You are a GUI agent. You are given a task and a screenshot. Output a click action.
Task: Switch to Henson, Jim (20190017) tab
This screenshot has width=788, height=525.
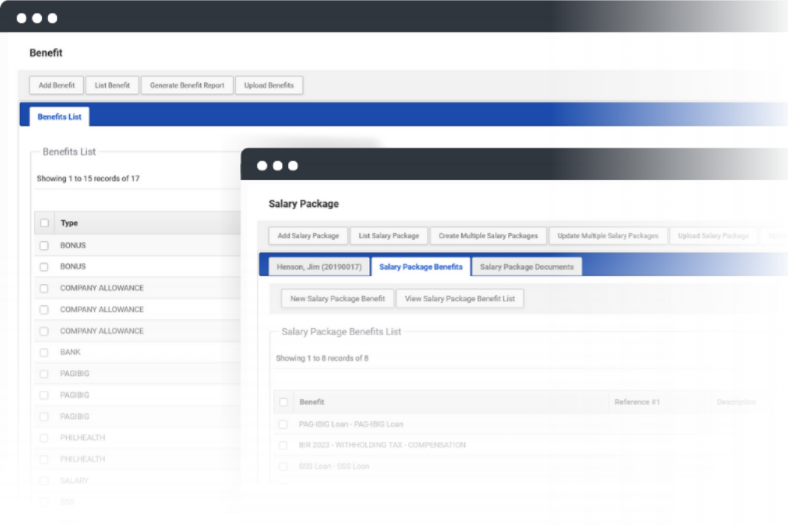click(x=314, y=267)
